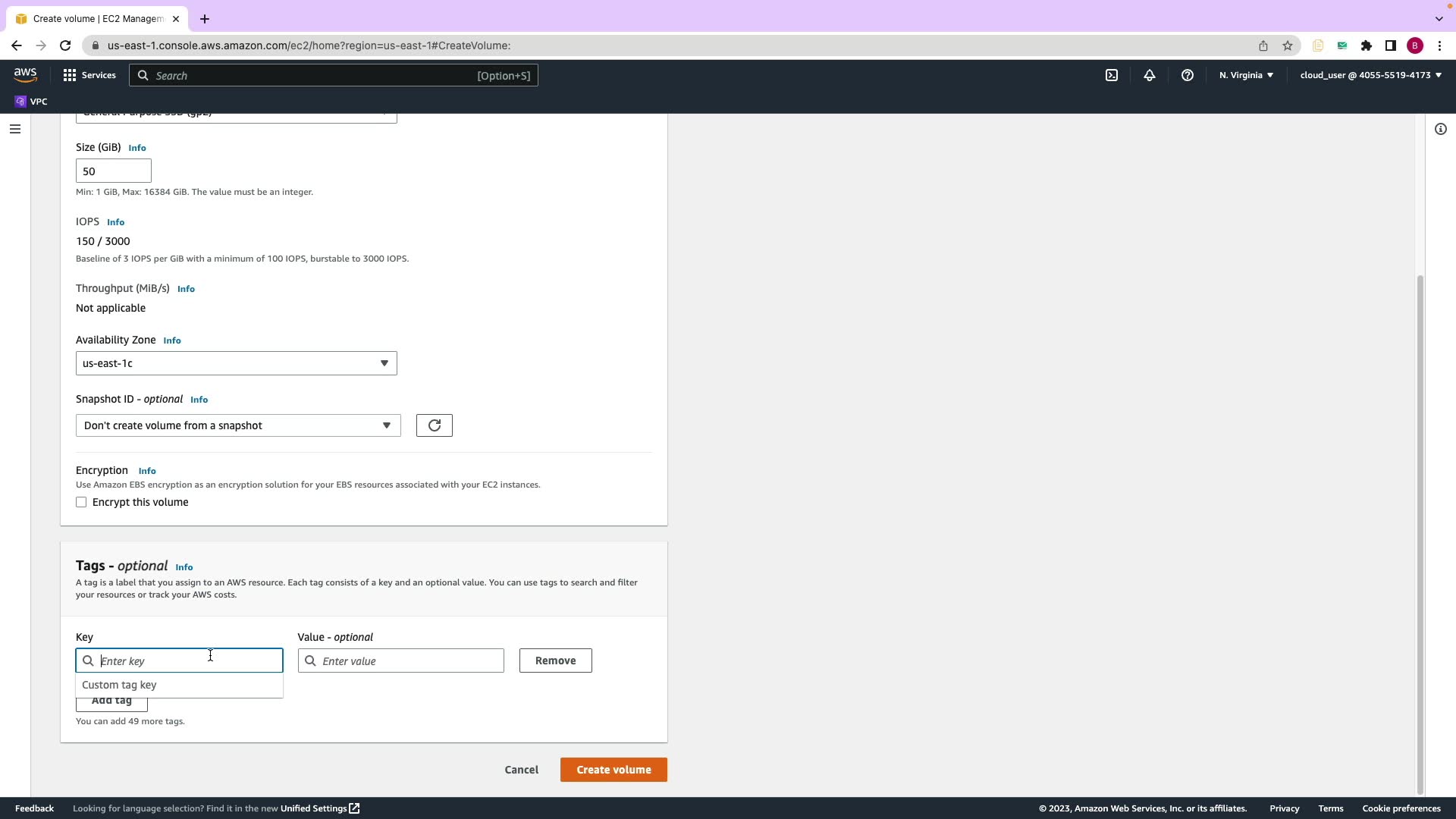Expand the Availability Zone dropdown
This screenshot has width=1456, height=819.
(236, 363)
